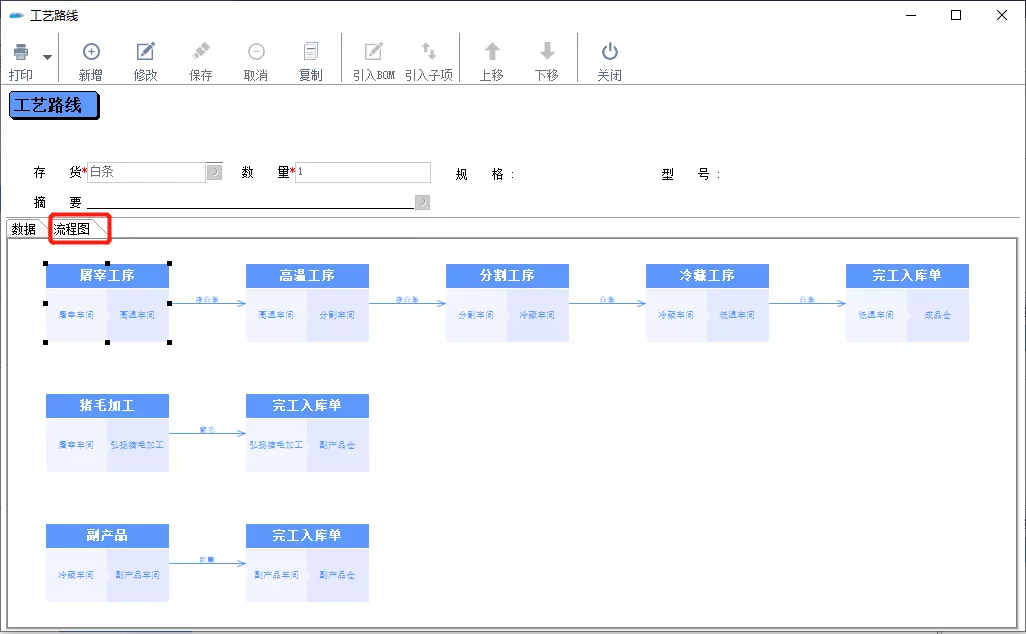Click the 复制 copy icon
The image size is (1026, 634).
[311, 52]
